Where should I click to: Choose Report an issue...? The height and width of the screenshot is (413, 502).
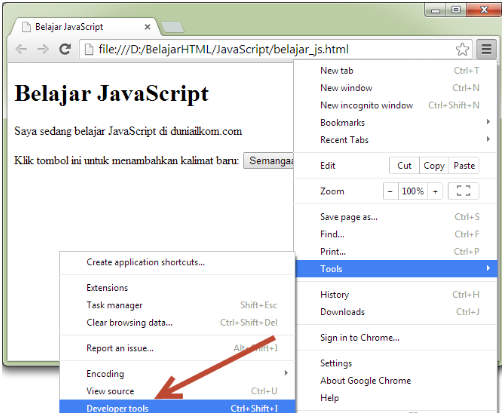tap(177, 348)
